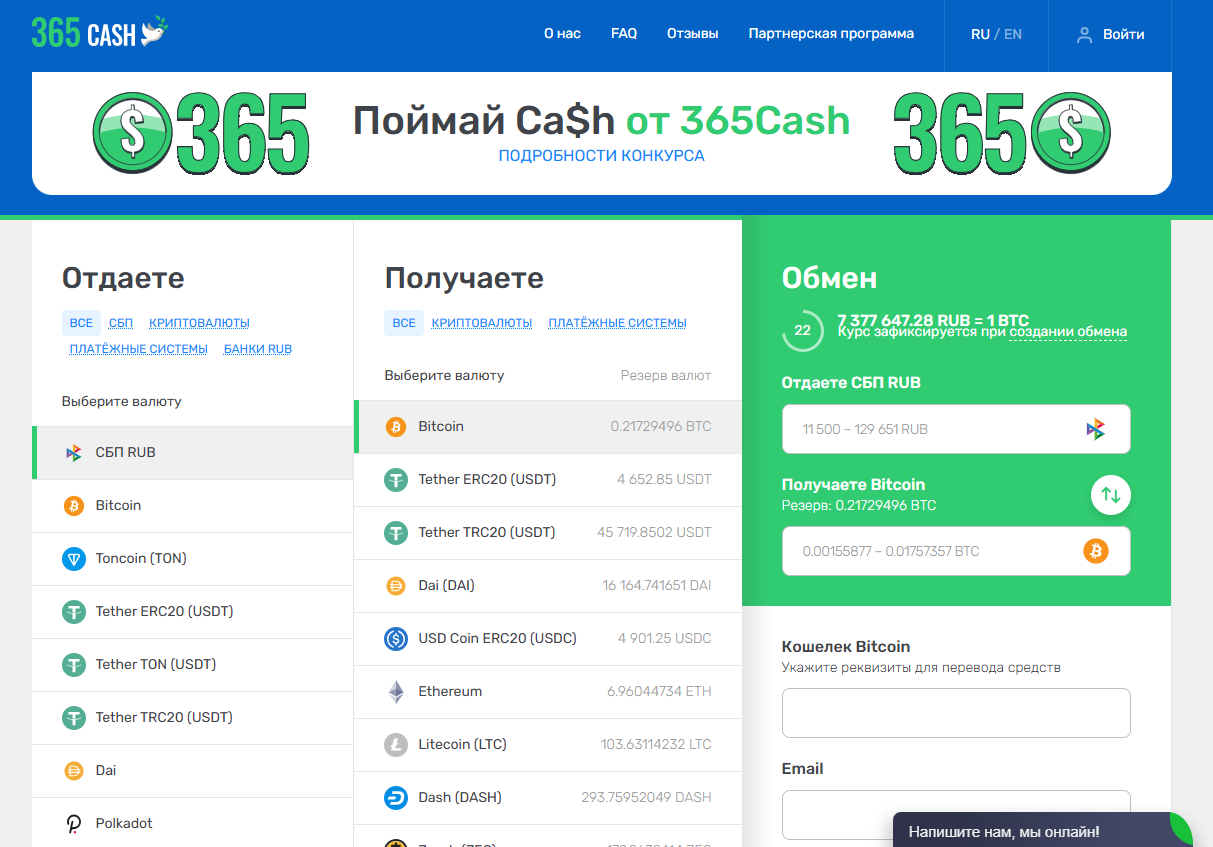Click the Dai icon in Отдаете list
Image resolution: width=1213 pixels, height=847 pixels.
74,771
